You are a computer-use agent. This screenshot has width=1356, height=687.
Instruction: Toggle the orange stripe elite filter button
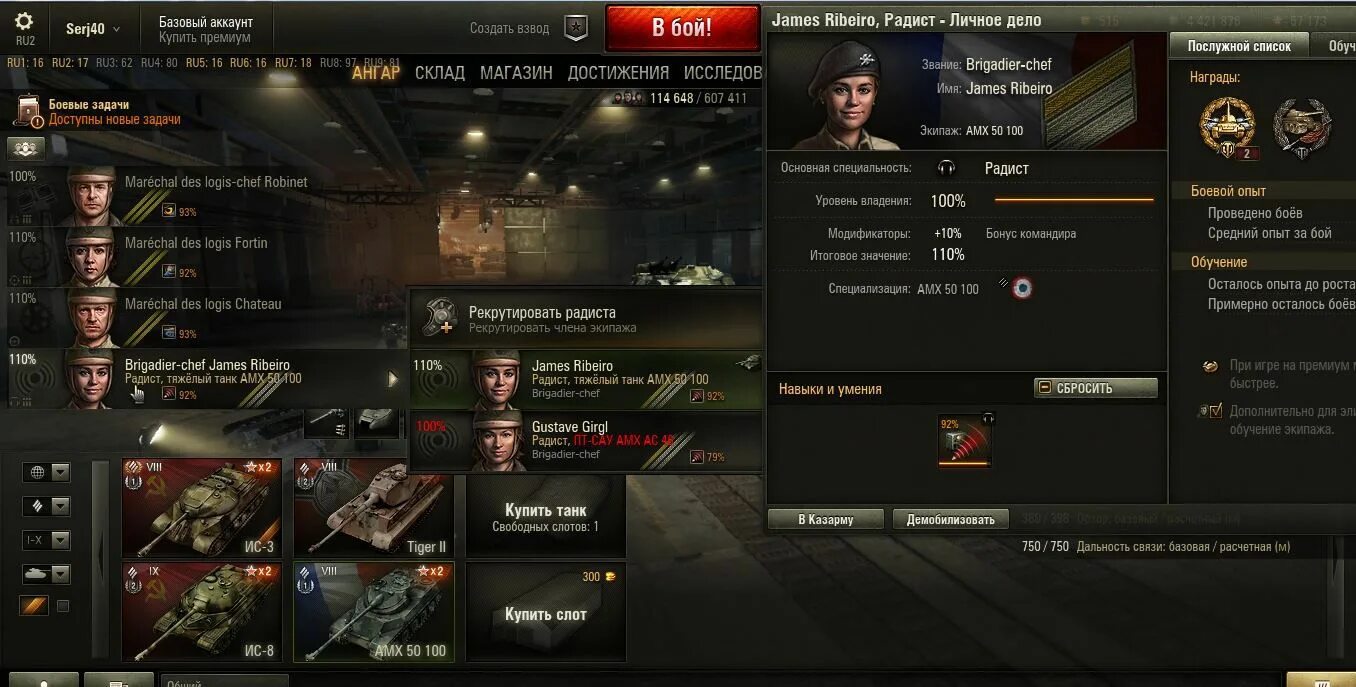coord(34,606)
